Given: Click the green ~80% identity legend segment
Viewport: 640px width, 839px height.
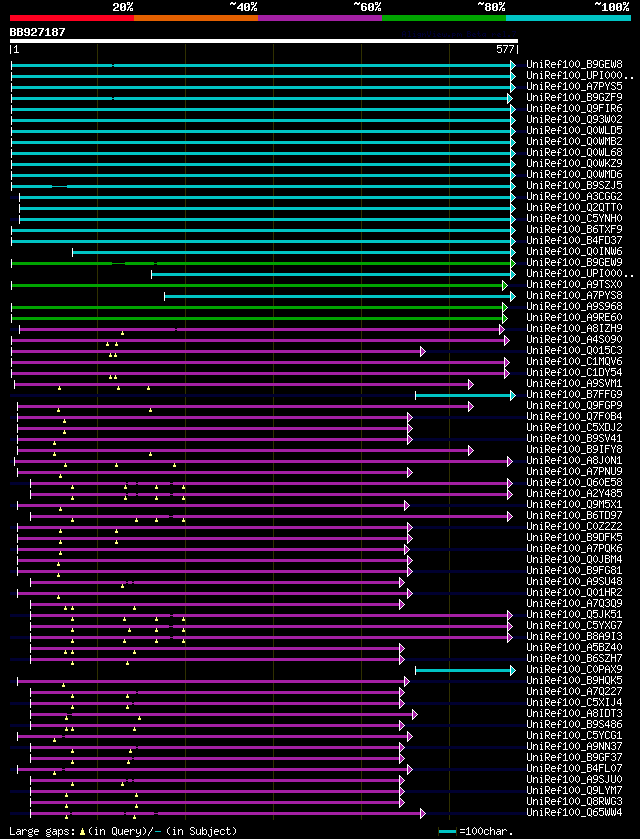Looking at the screenshot, I should tap(444, 18).
